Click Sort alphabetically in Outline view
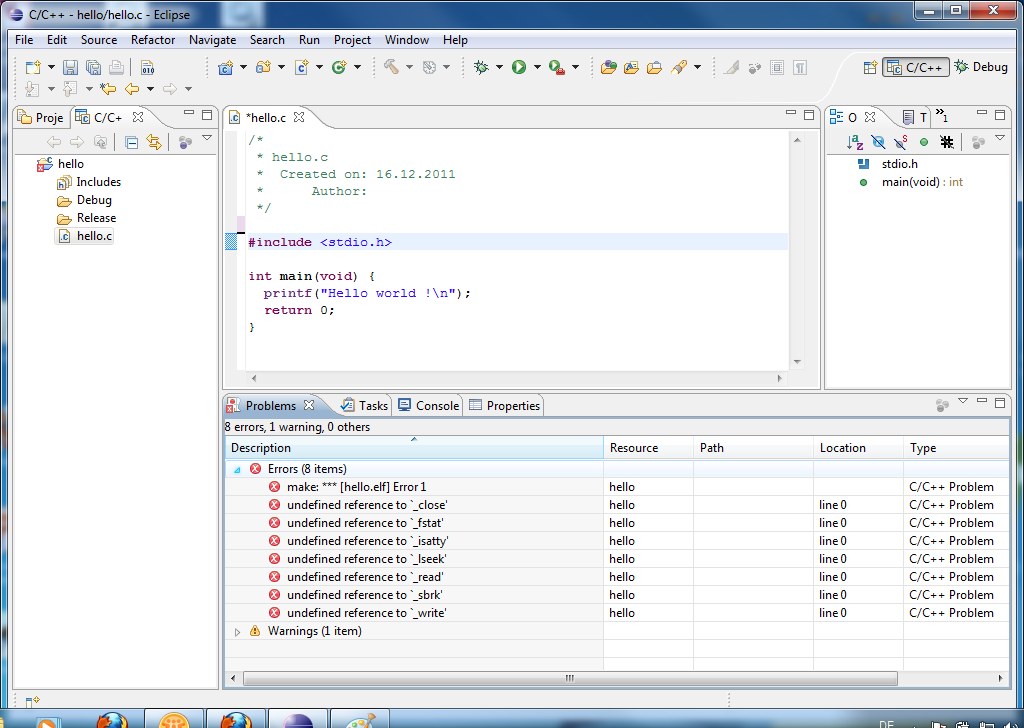Viewport: 1024px width, 728px height. [x=855, y=143]
